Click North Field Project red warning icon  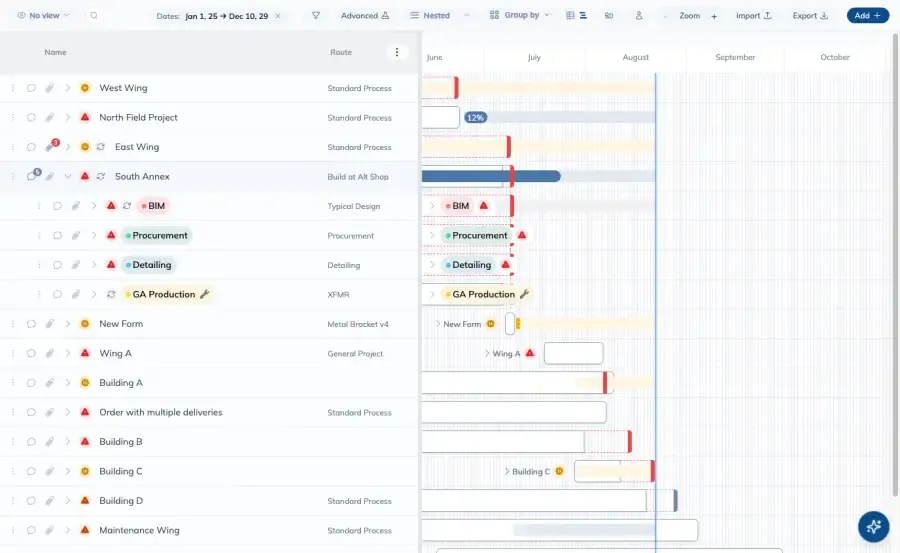85,117
